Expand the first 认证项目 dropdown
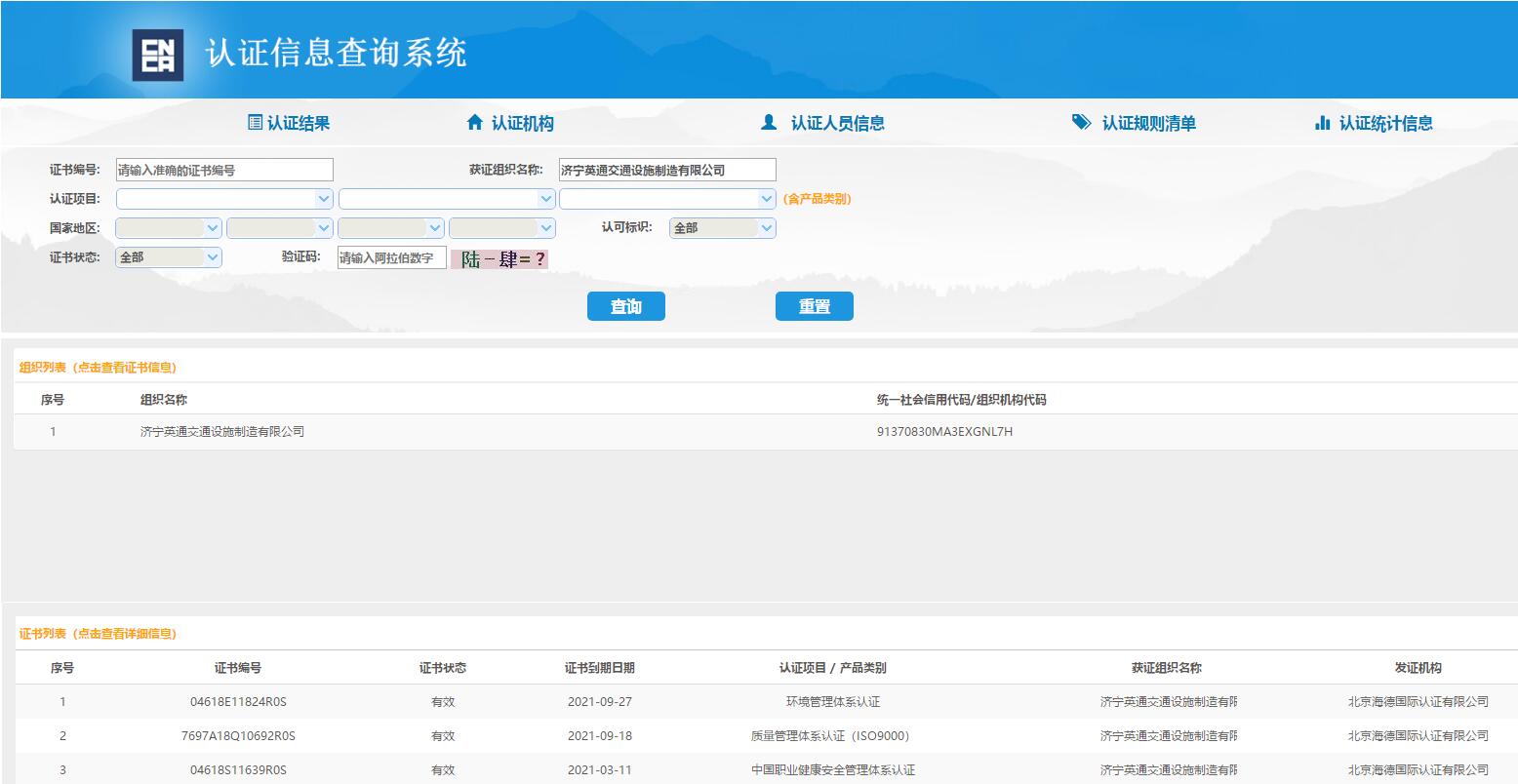 point(224,199)
